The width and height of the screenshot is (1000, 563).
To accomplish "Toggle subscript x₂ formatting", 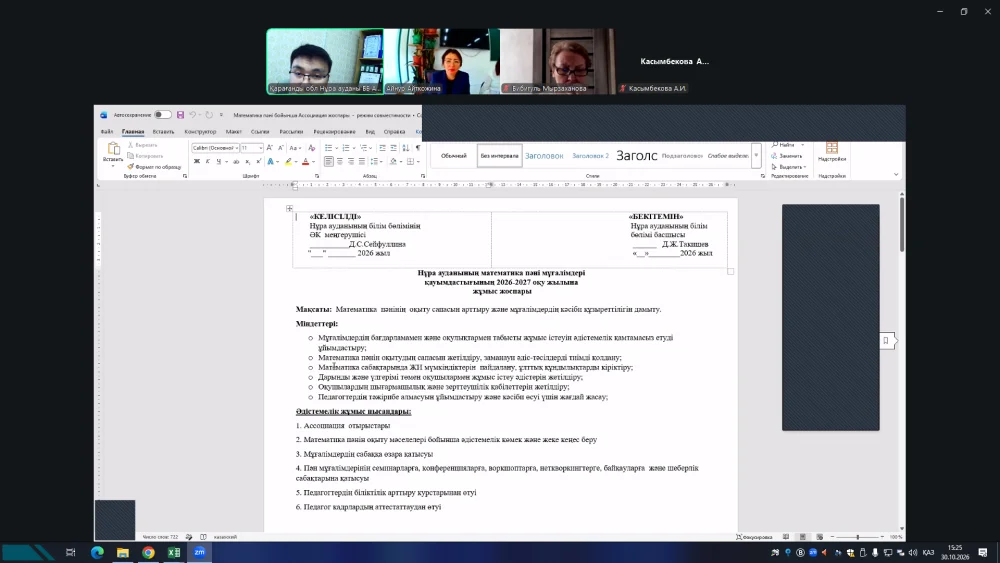I will [x=247, y=162].
